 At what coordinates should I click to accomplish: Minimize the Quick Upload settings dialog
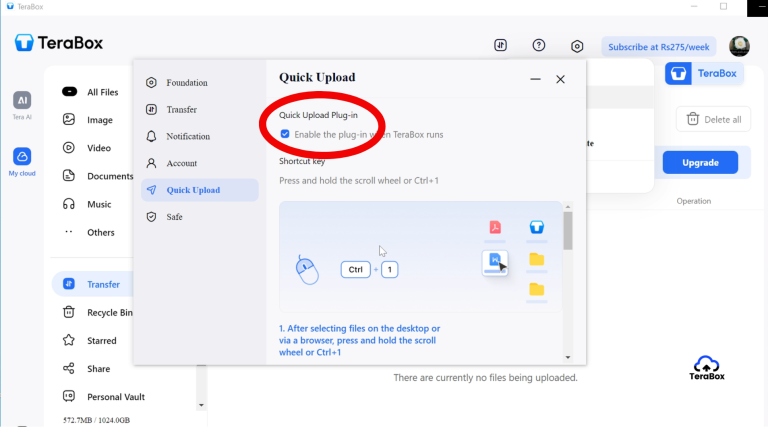point(535,79)
